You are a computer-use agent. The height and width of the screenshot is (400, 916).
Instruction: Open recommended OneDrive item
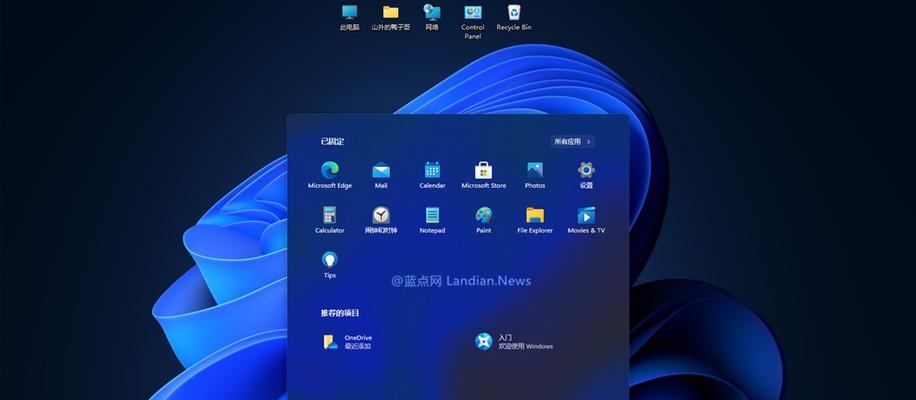pos(348,342)
